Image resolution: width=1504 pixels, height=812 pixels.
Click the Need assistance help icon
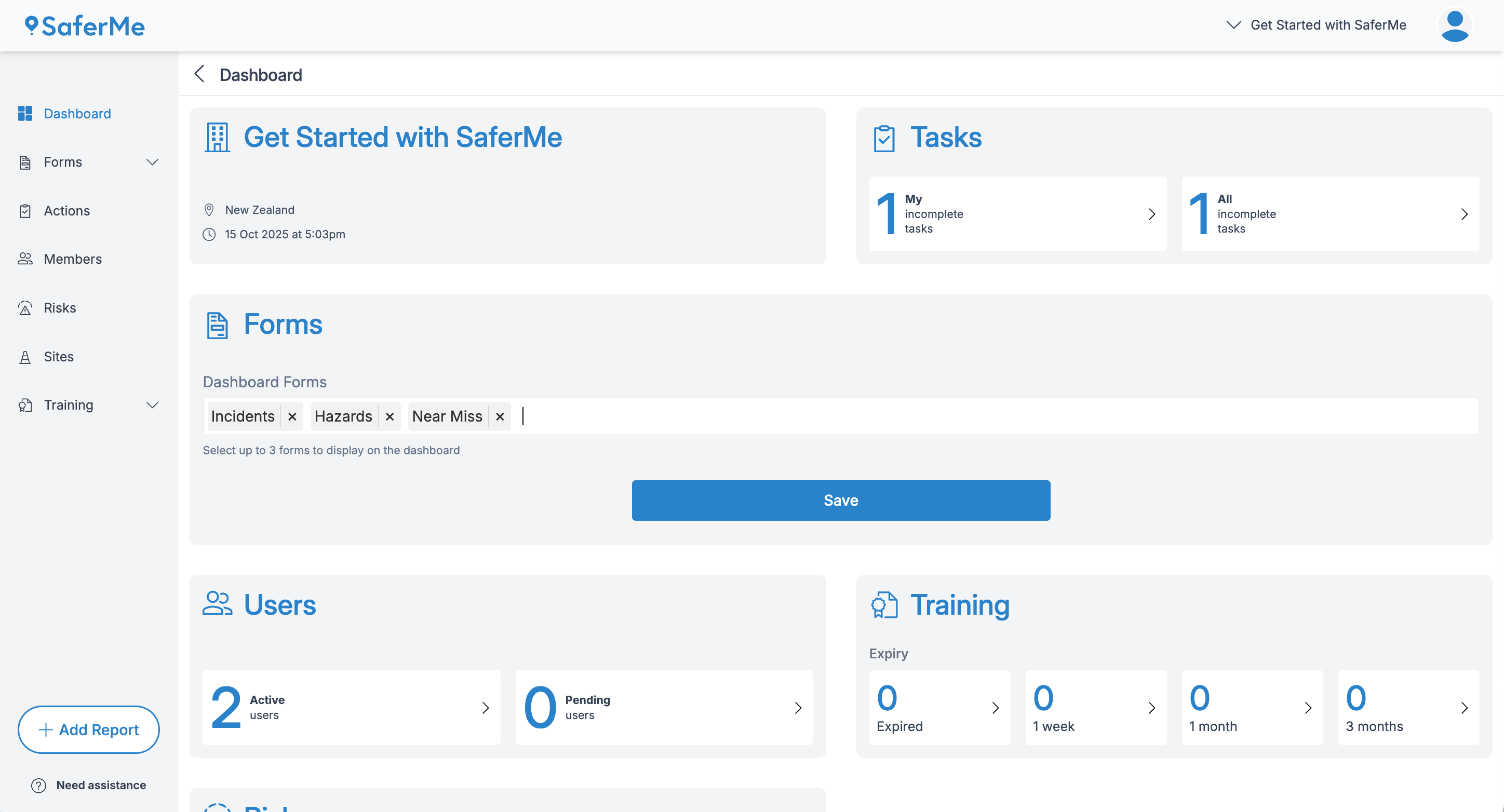click(x=37, y=785)
